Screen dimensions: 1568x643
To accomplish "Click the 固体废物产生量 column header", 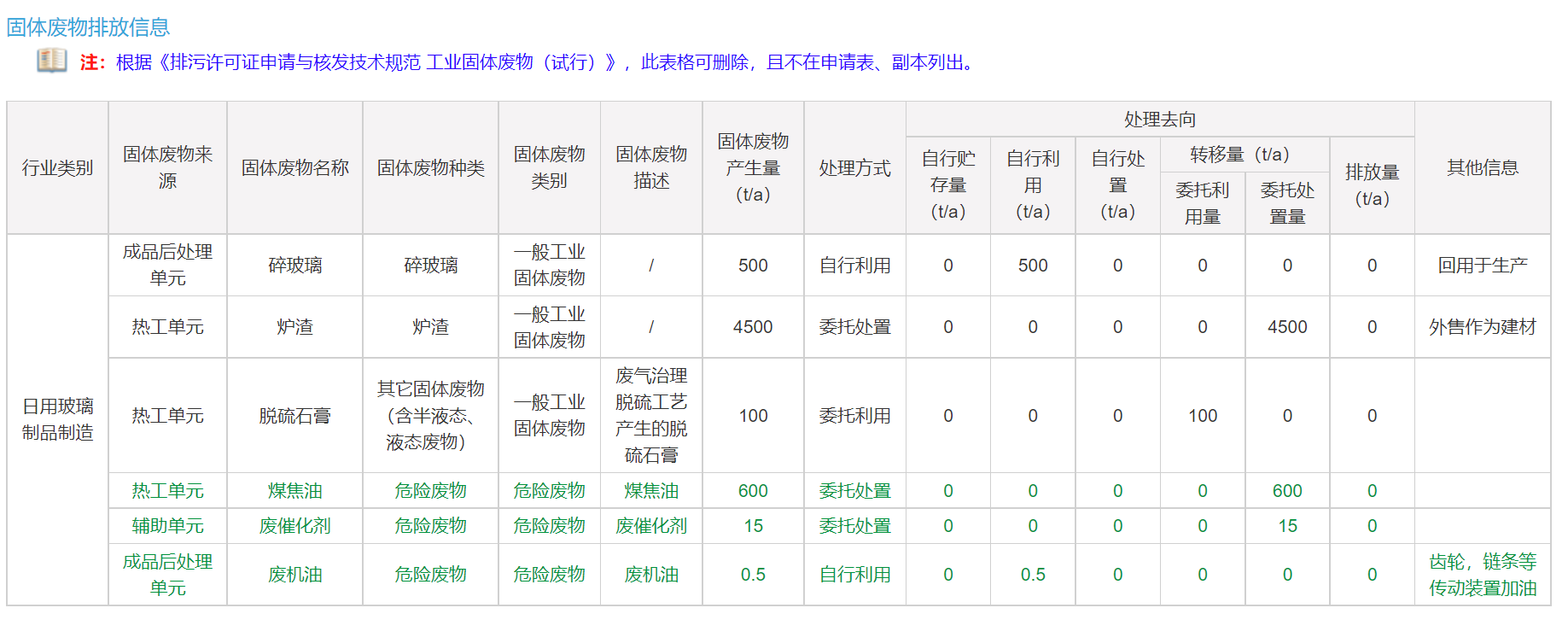I will point(753,167).
